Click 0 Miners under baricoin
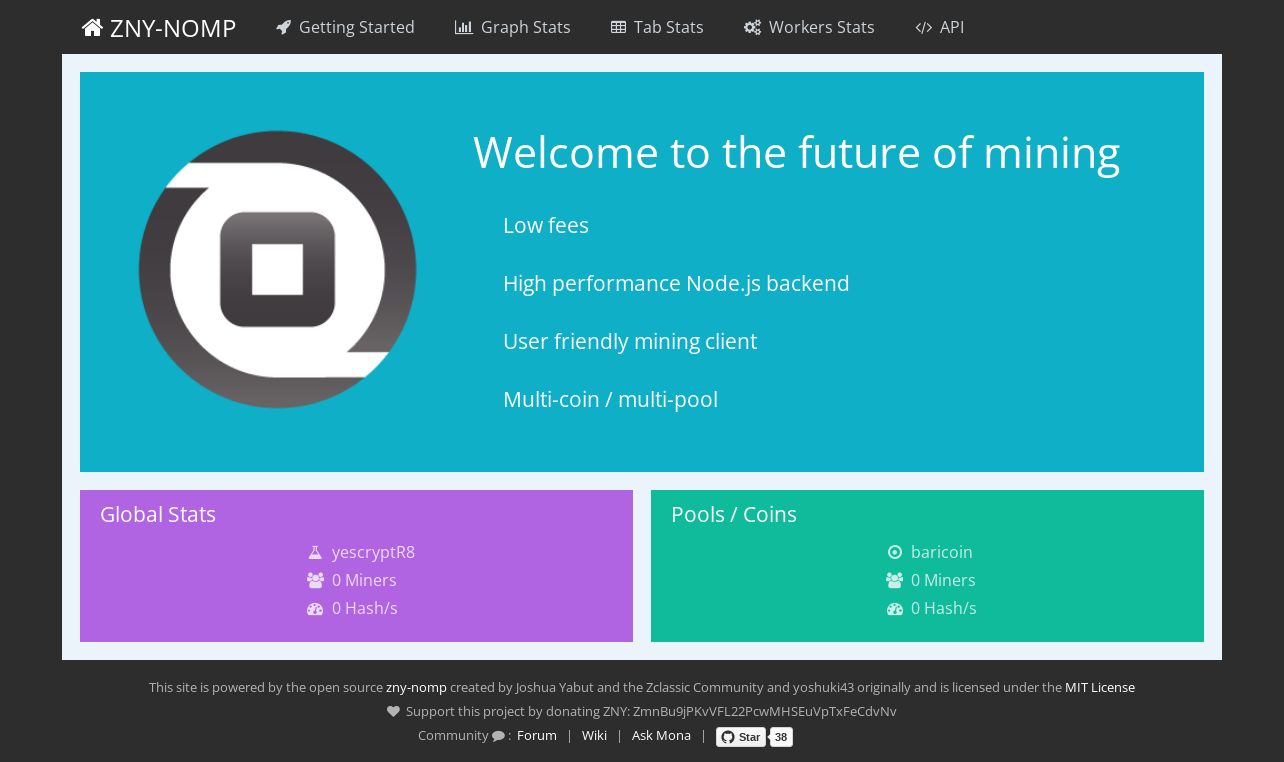The height and width of the screenshot is (762, 1284). tap(943, 580)
